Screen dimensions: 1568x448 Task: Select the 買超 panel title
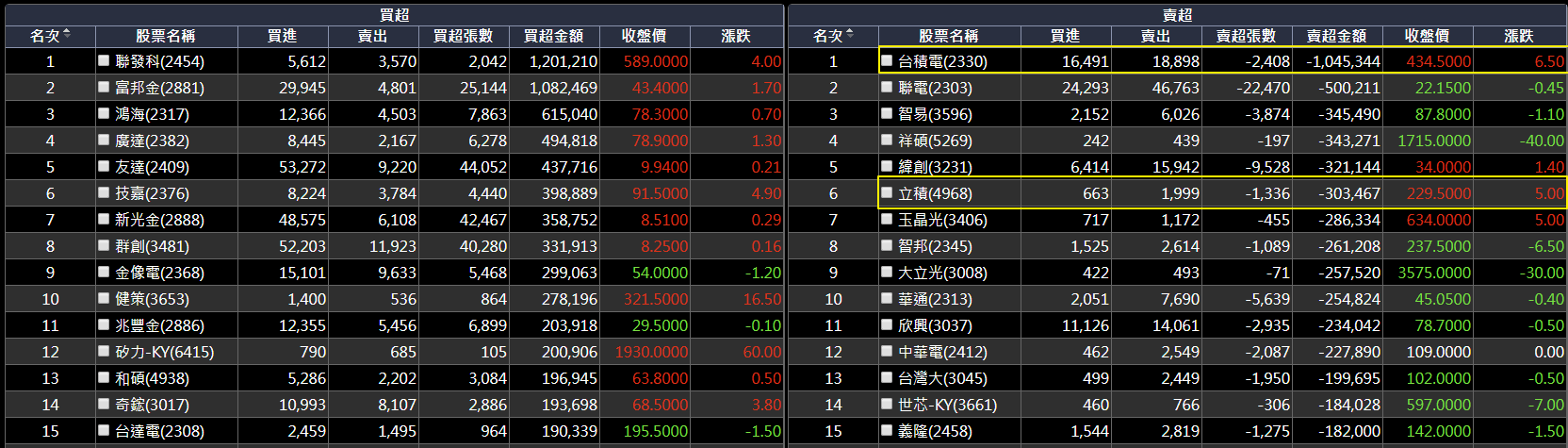[x=394, y=15]
